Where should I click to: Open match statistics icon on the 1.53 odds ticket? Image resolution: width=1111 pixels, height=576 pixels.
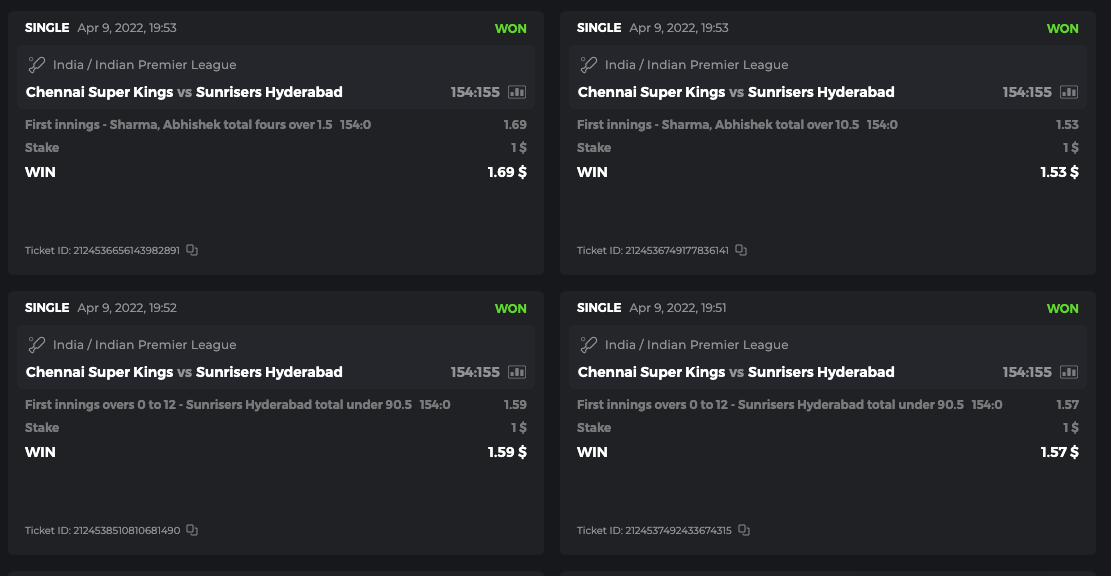tap(1069, 92)
